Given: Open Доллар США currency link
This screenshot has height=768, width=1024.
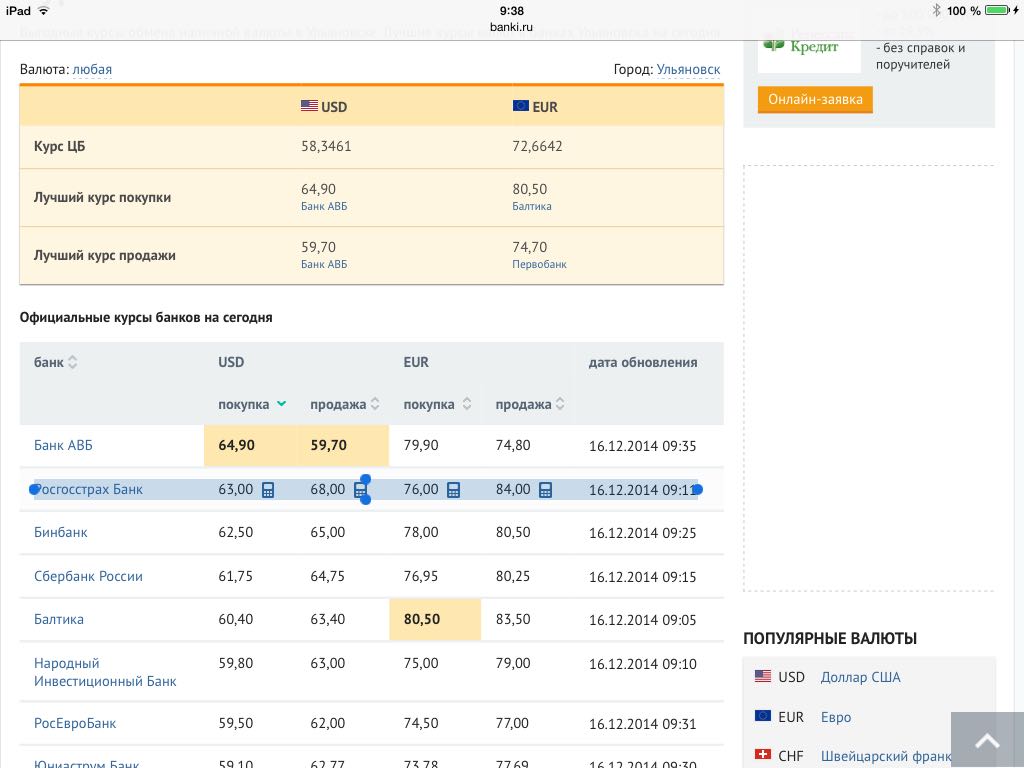Looking at the screenshot, I should pyautogui.click(x=860, y=677).
